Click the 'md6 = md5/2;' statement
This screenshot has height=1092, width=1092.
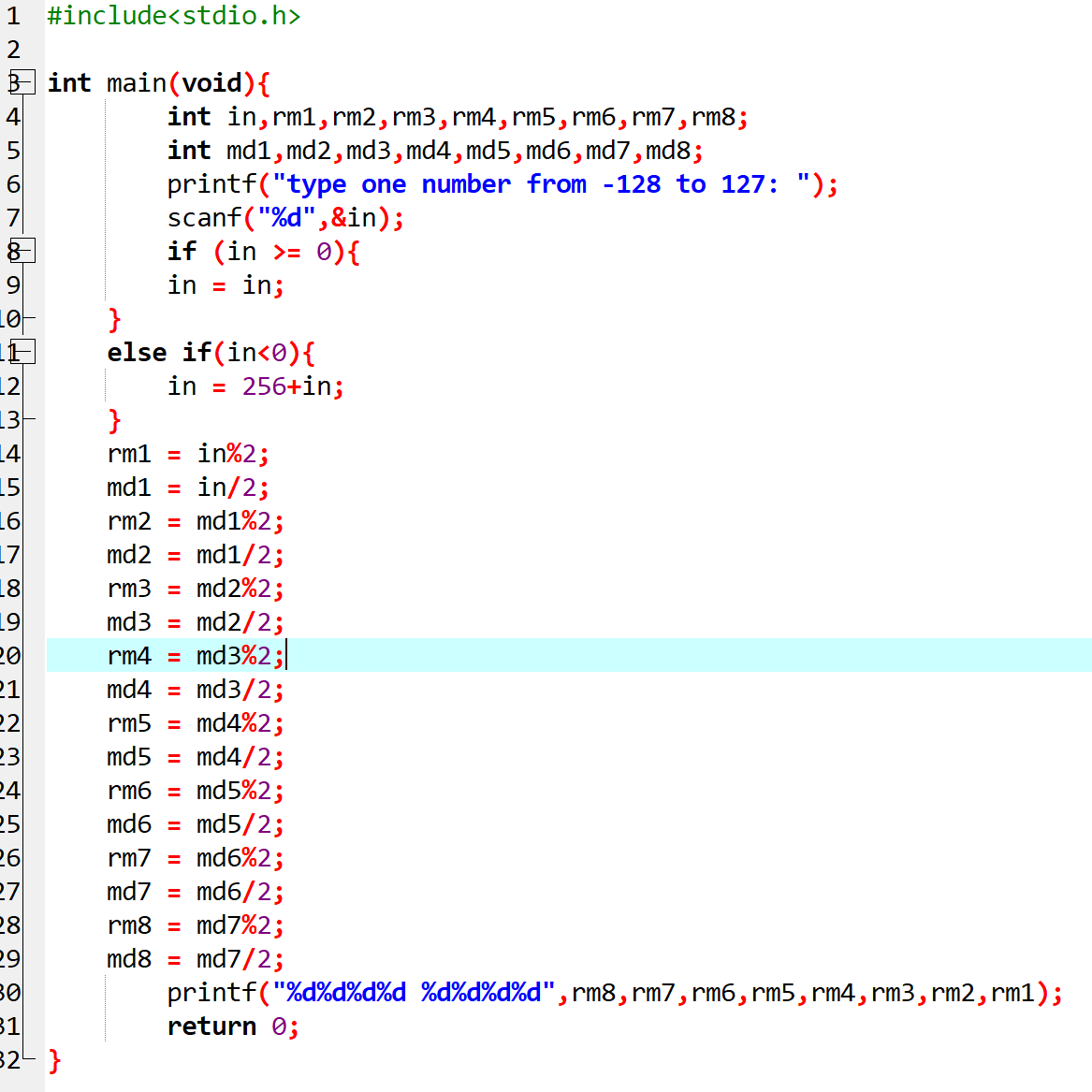pos(196,824)
